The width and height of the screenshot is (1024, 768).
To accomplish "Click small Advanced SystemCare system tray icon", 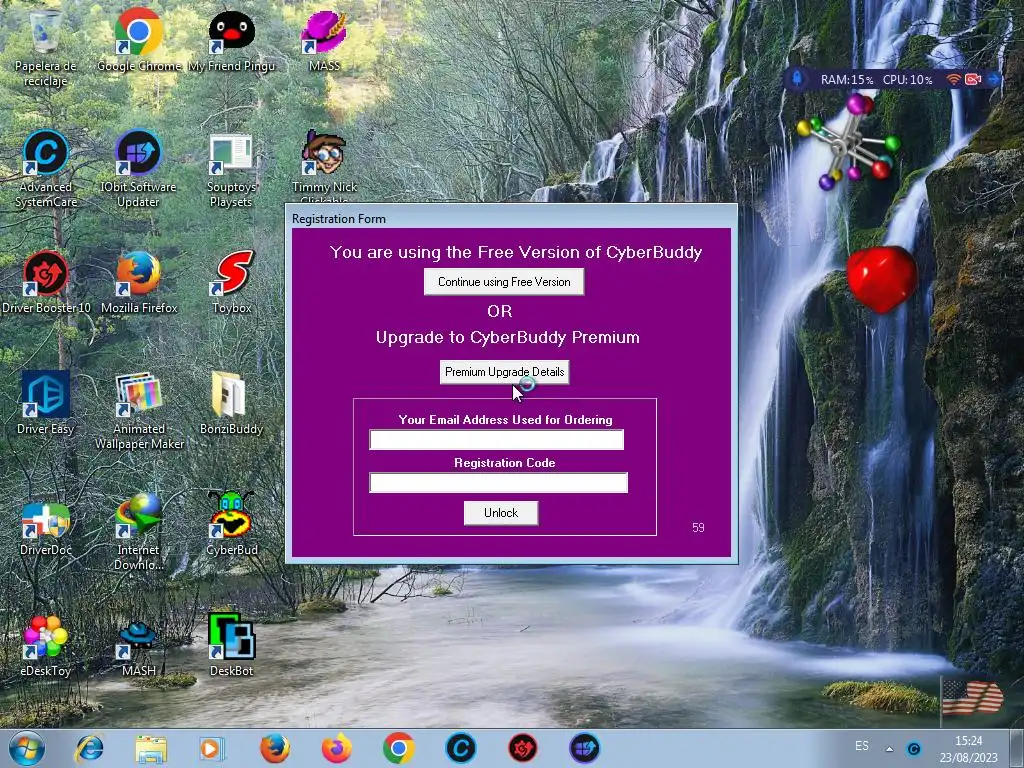I will pyautogui.click(x=914, y=749).
